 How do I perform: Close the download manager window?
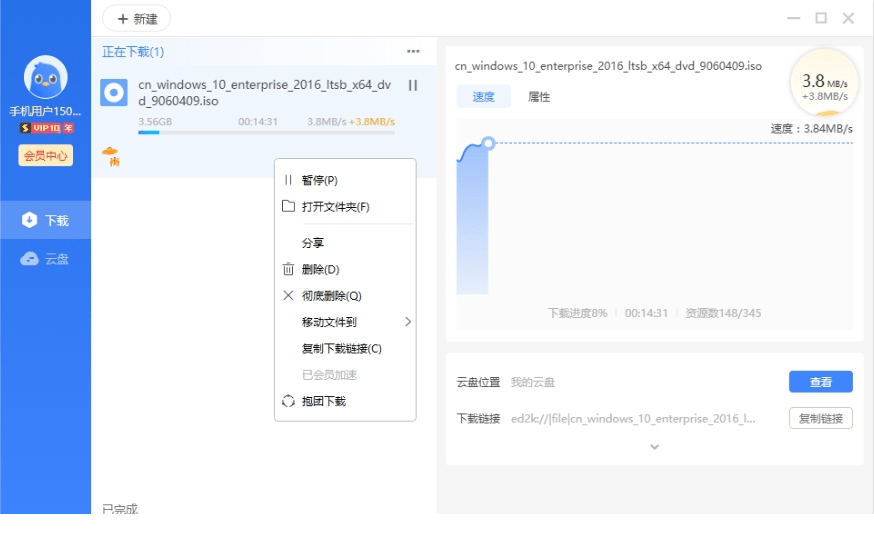848,18
